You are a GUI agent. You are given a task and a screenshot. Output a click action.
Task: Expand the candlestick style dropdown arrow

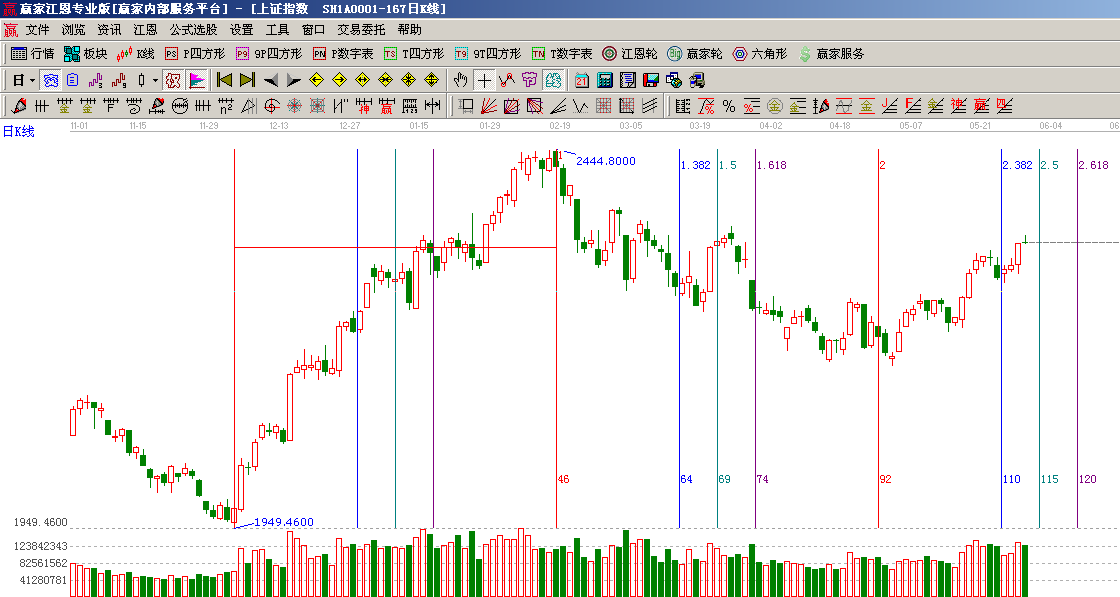coord(155,80)
